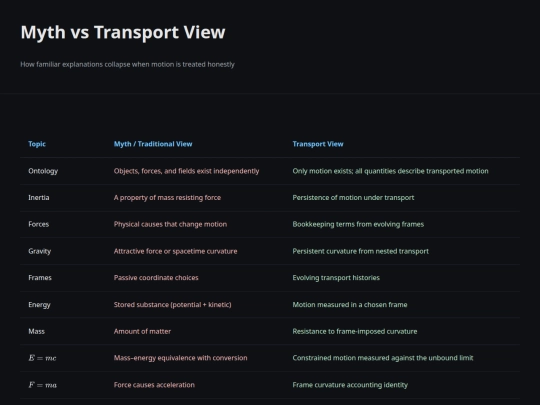Click 'Persistence of motion under transport'
This screenshot has width=540, height=405.
353,198
